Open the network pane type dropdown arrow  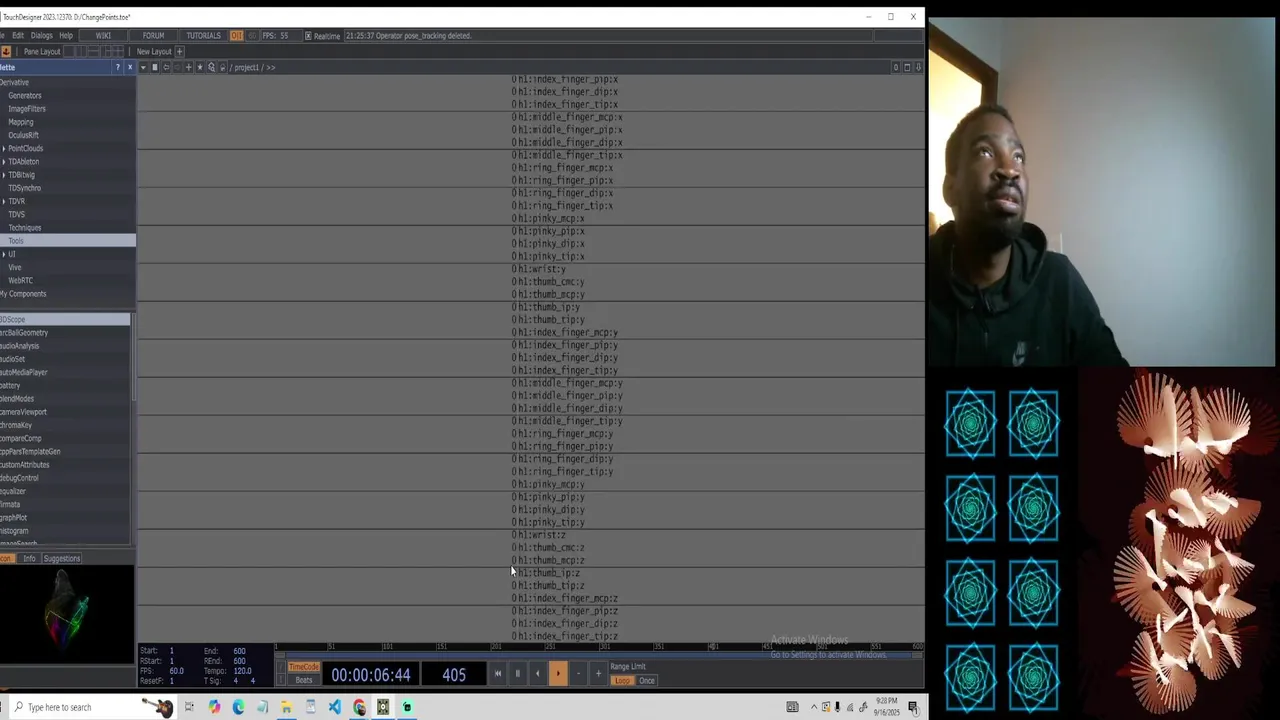(143, 67)
